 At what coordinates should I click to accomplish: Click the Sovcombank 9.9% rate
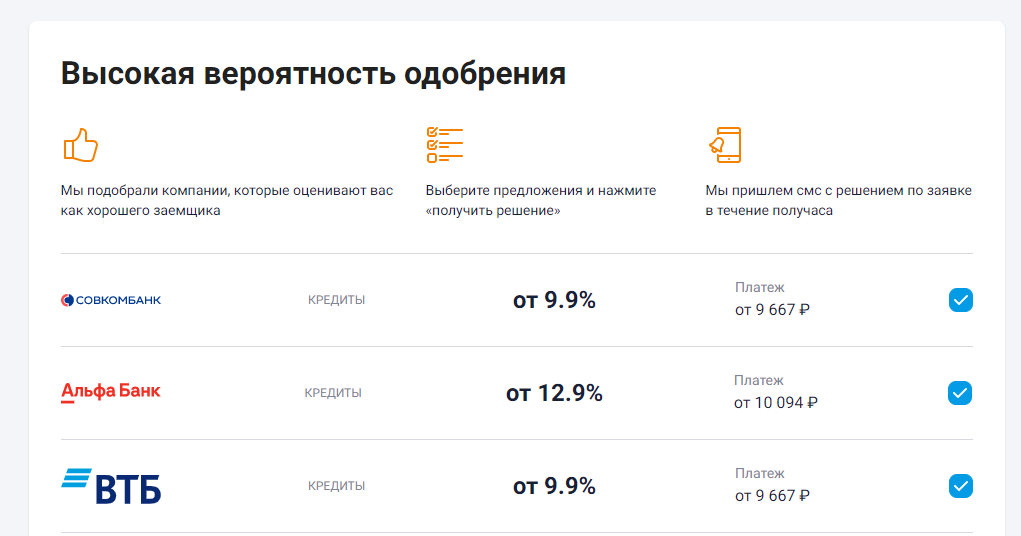pos(554,300)
